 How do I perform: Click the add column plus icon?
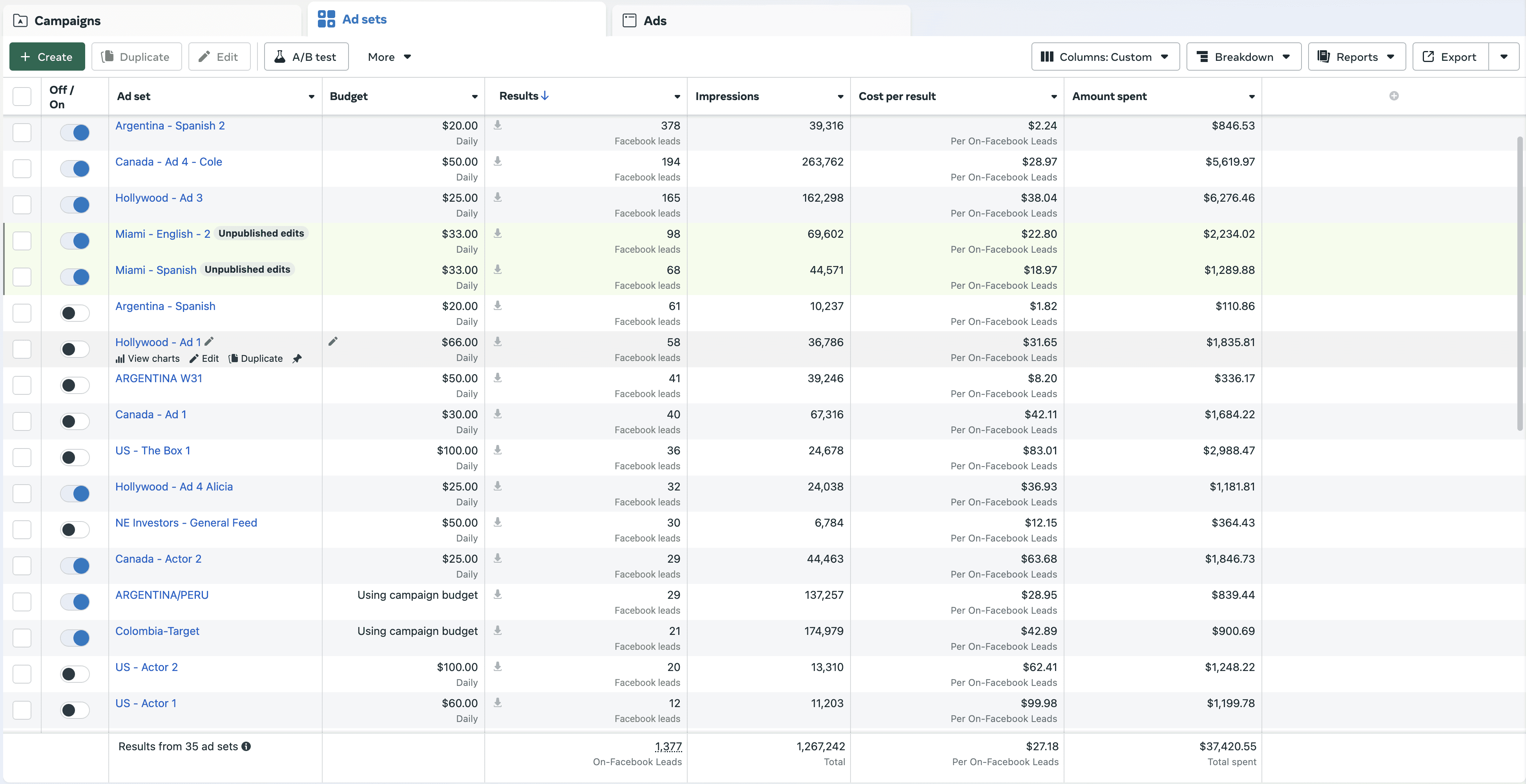click(x=1394, y=96)
